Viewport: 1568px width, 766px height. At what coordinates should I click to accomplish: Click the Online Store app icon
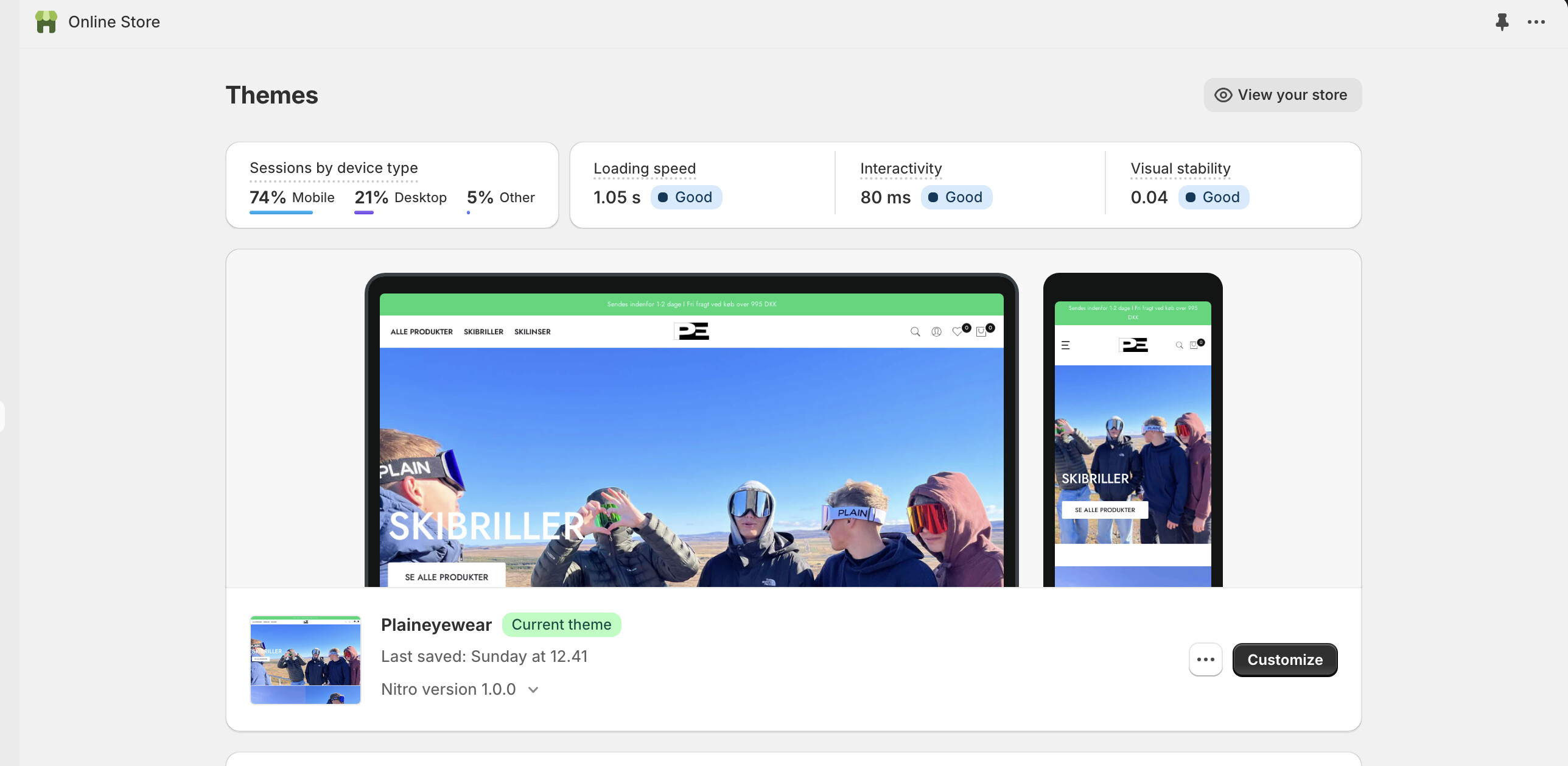click(x=46, y=22)
